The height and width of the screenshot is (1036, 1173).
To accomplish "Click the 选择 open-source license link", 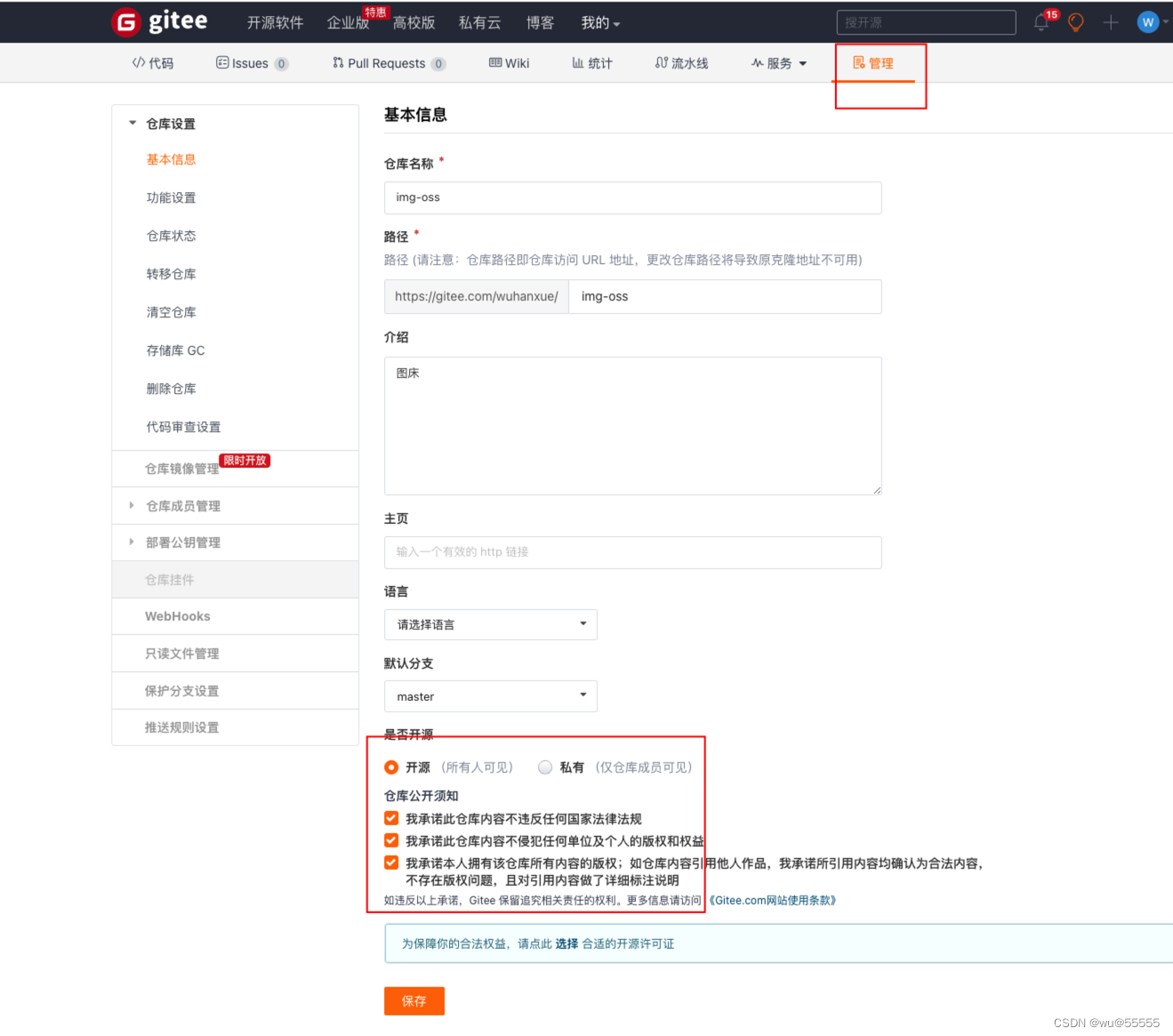I will tap(566, 944).
